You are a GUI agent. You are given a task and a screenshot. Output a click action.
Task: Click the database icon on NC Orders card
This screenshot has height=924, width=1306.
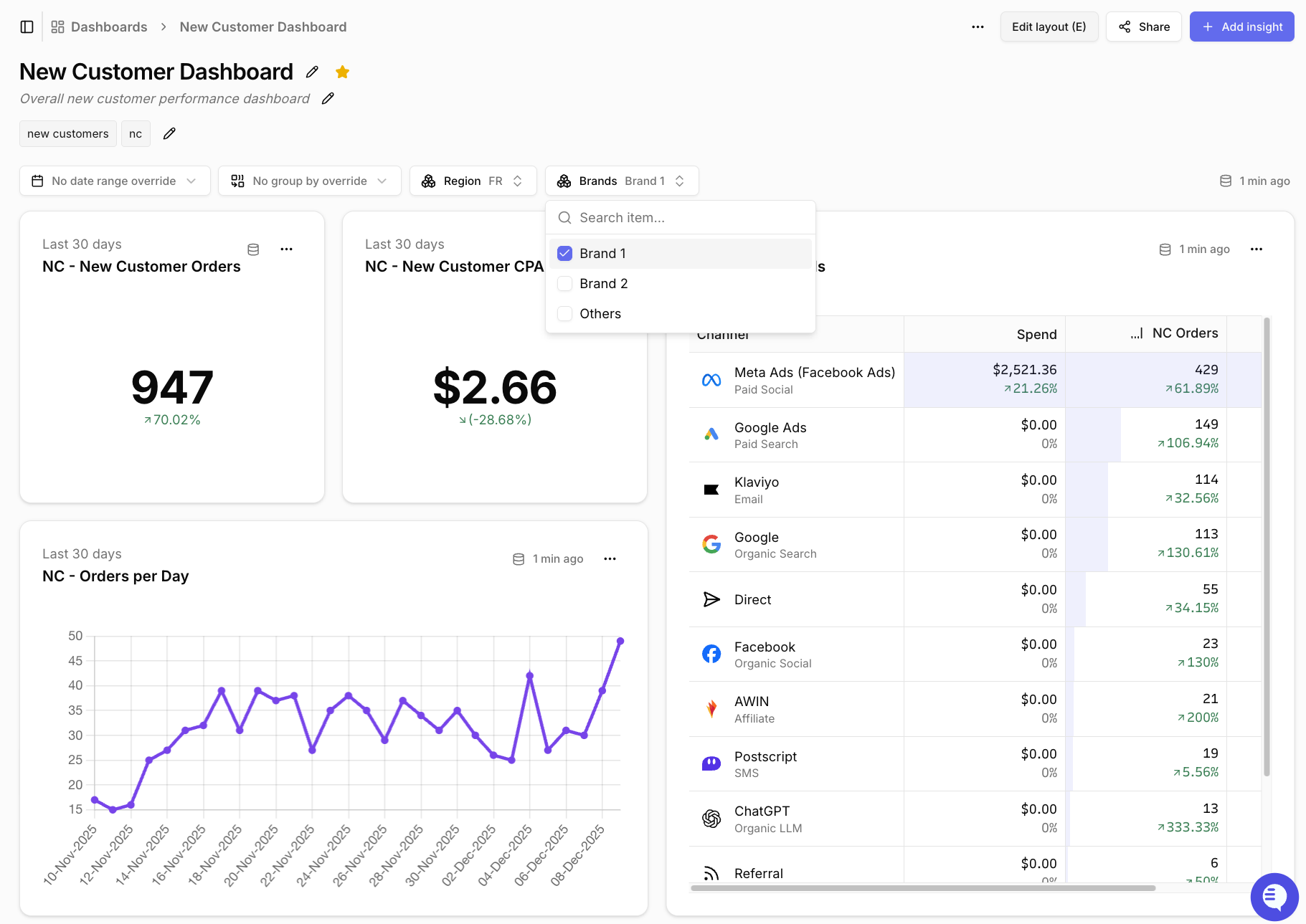(253, 249)
